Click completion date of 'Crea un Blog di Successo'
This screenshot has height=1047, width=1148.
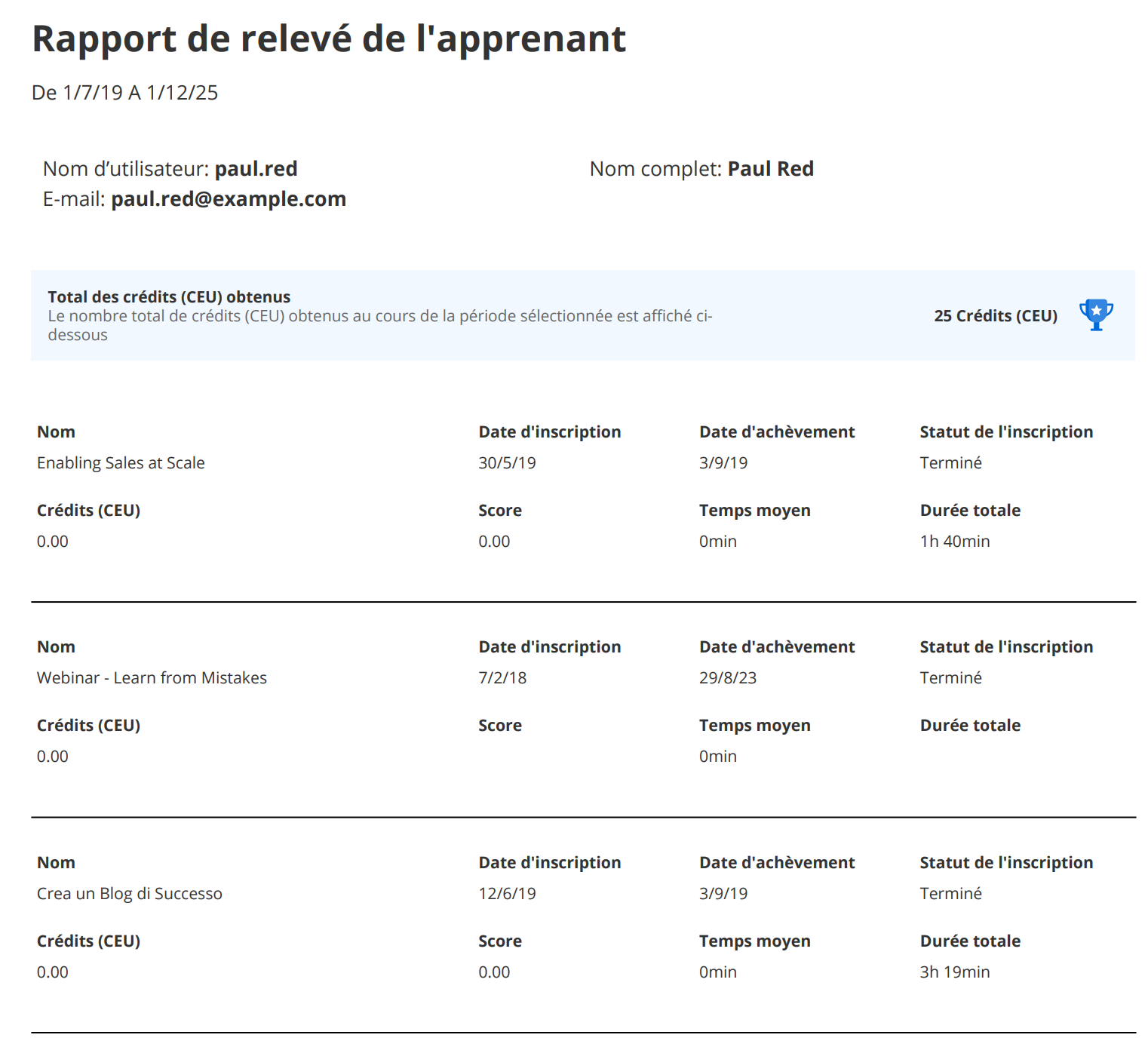coord(723,894)
